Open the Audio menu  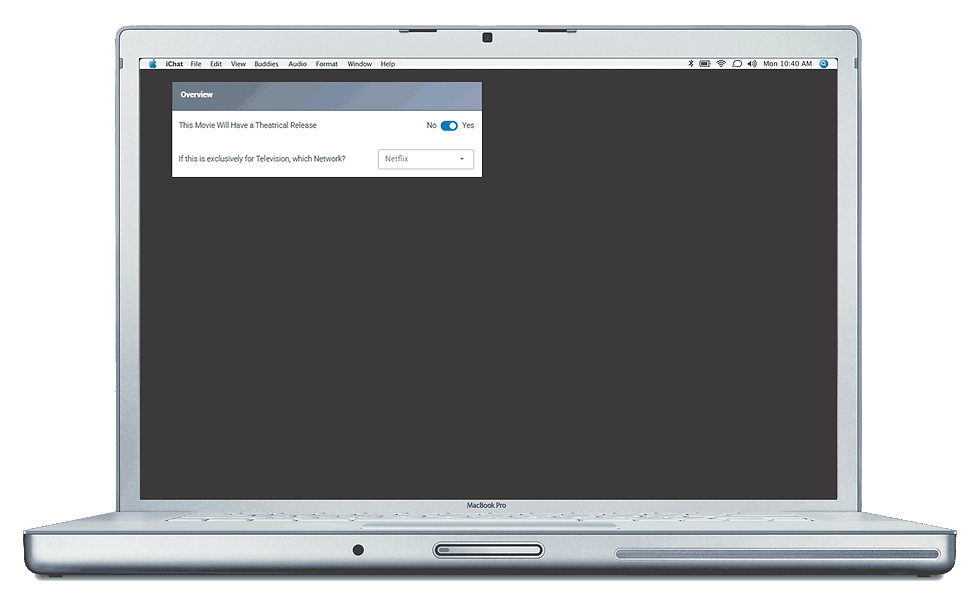[x=298, y=64]
